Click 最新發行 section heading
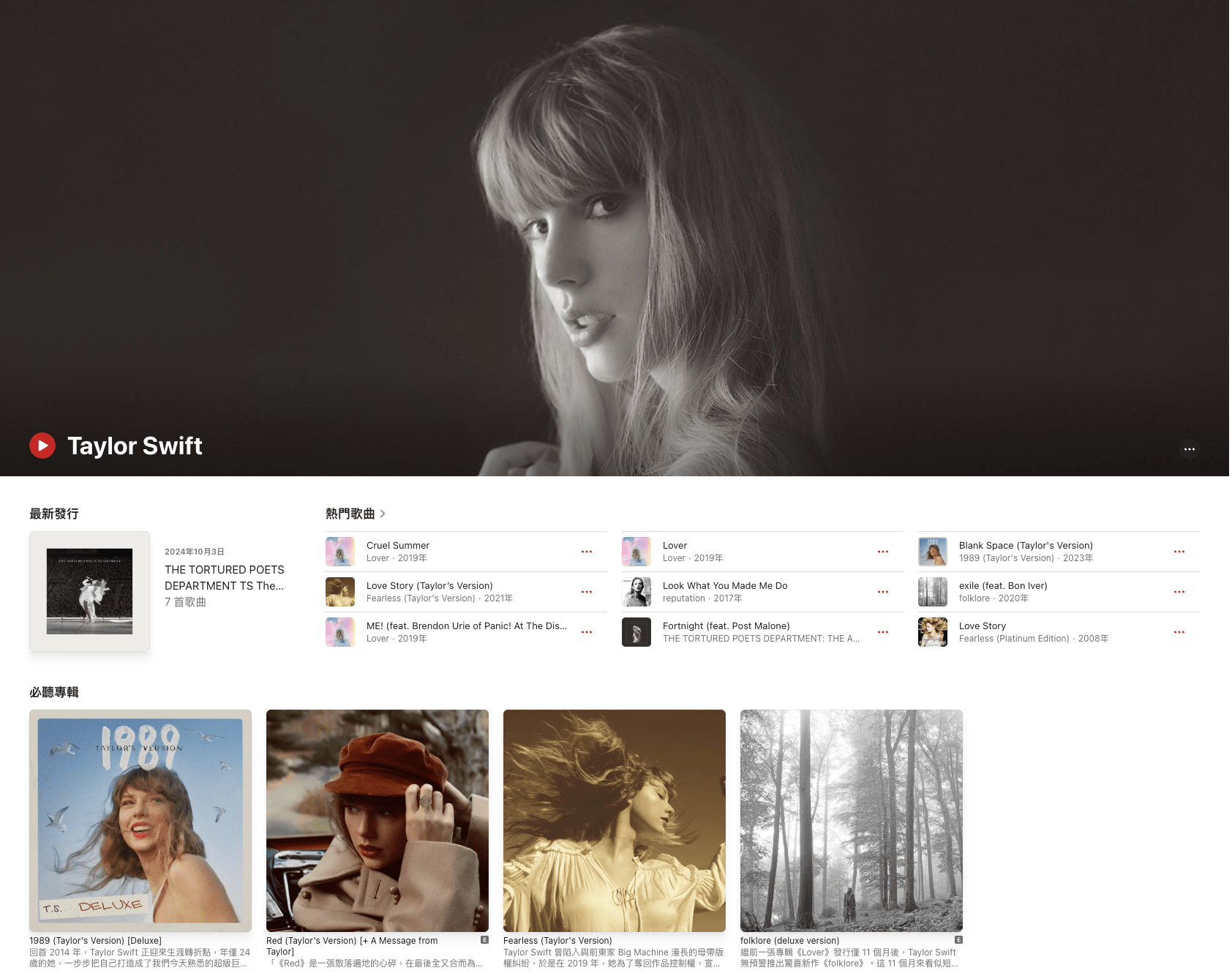Viewport: 1232px width, 973px height. pyautogui.click(x=54, y=514)
